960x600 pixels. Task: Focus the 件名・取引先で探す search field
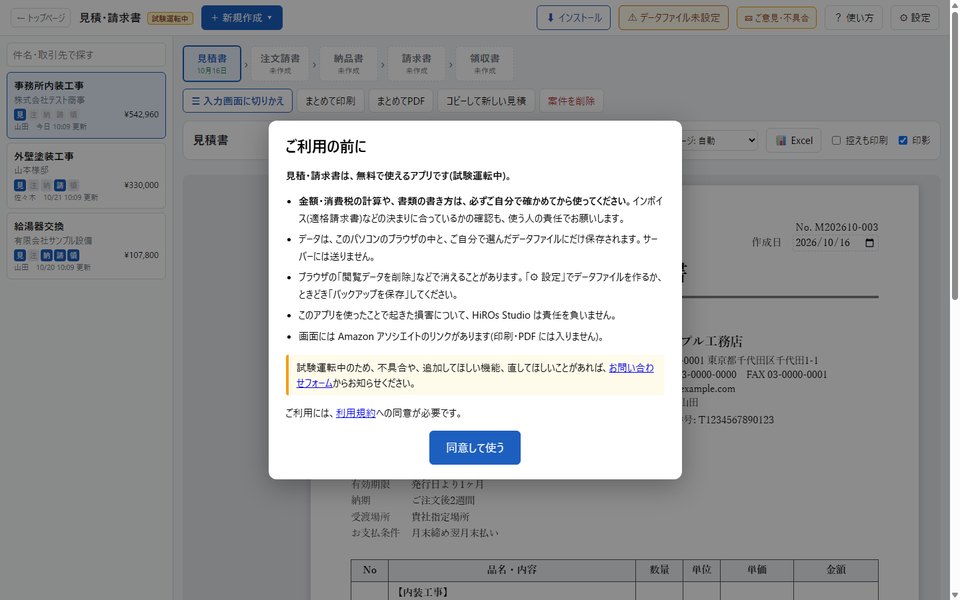coord(86,55)
